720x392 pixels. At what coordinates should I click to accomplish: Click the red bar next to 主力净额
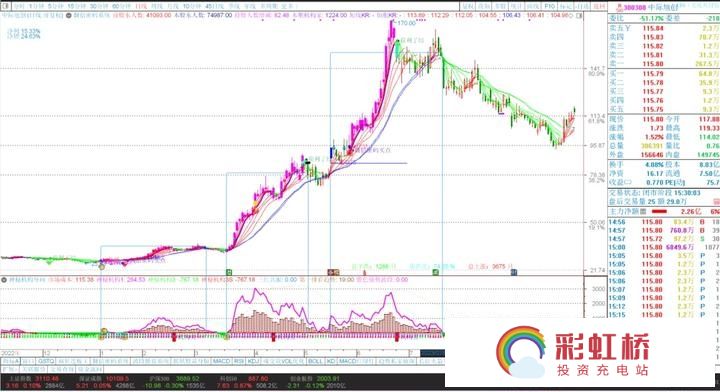click(659, 212)
